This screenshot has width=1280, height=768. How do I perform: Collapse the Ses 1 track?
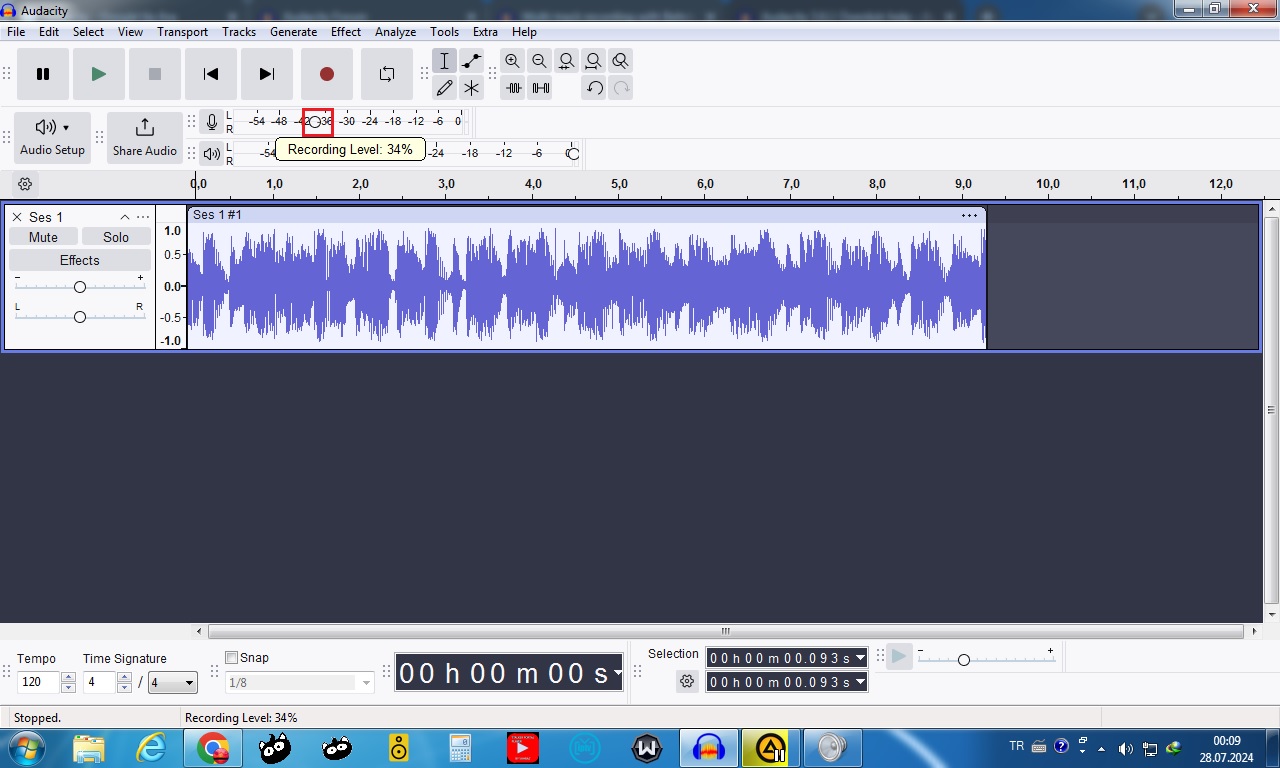click(x=125, y=217)
